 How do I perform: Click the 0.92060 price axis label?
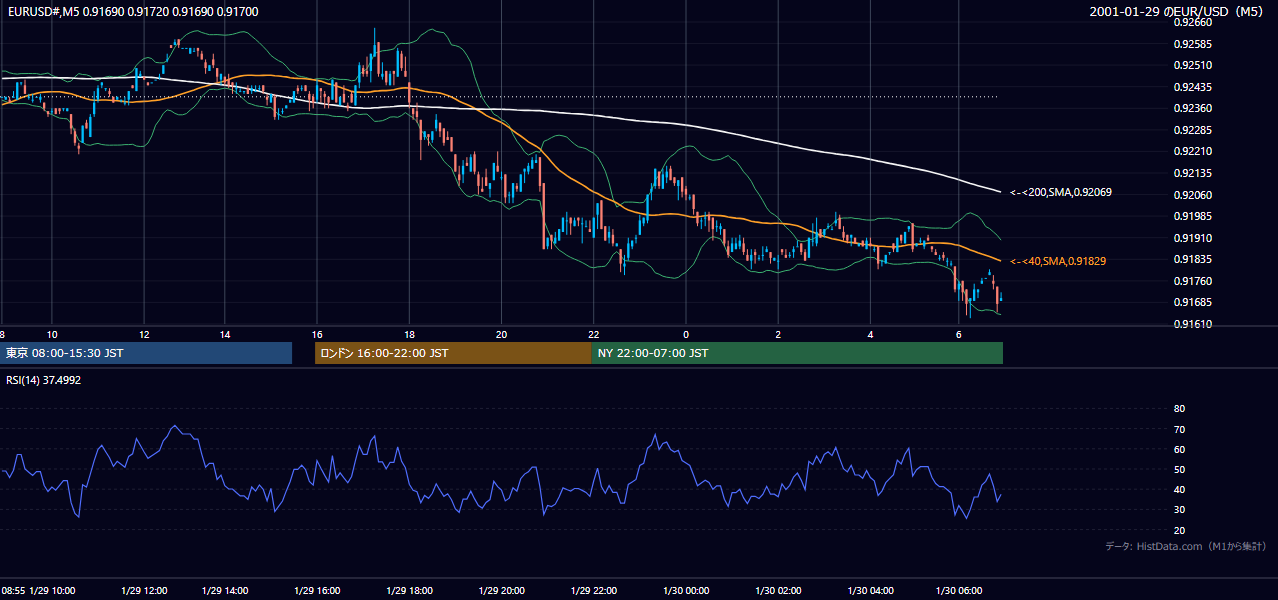(x=1193, y=195)
